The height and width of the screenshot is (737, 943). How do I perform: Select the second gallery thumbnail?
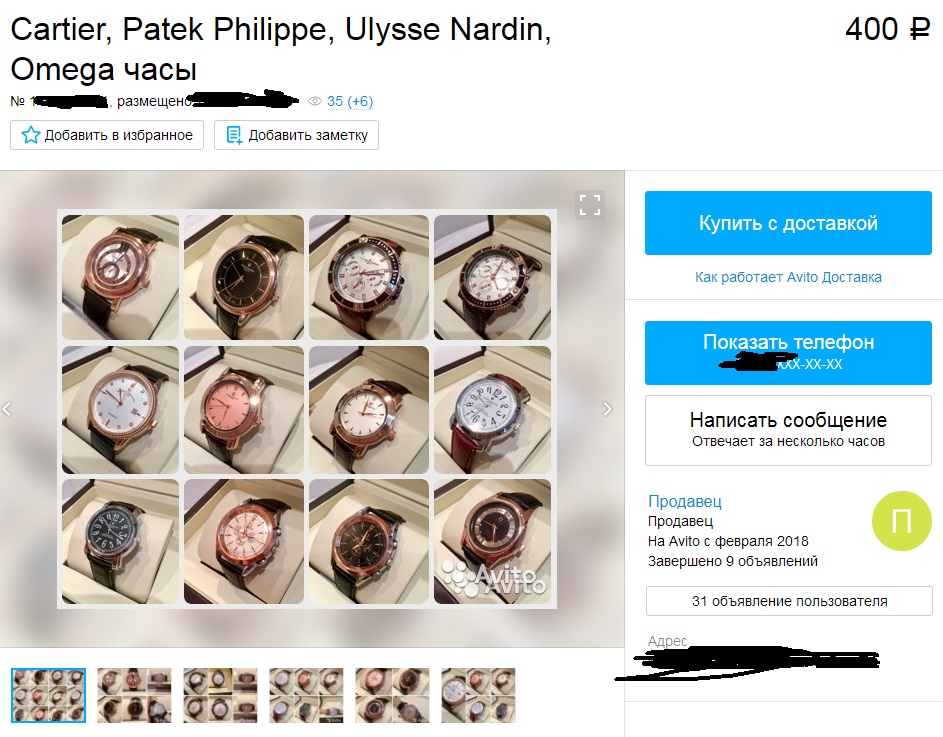(134, 695)
